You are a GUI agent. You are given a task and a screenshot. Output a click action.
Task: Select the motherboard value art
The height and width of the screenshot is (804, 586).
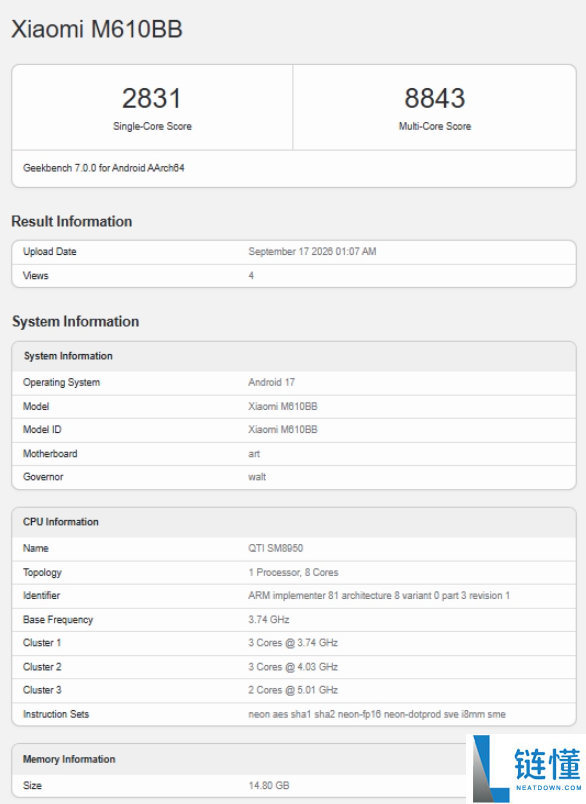254,454
